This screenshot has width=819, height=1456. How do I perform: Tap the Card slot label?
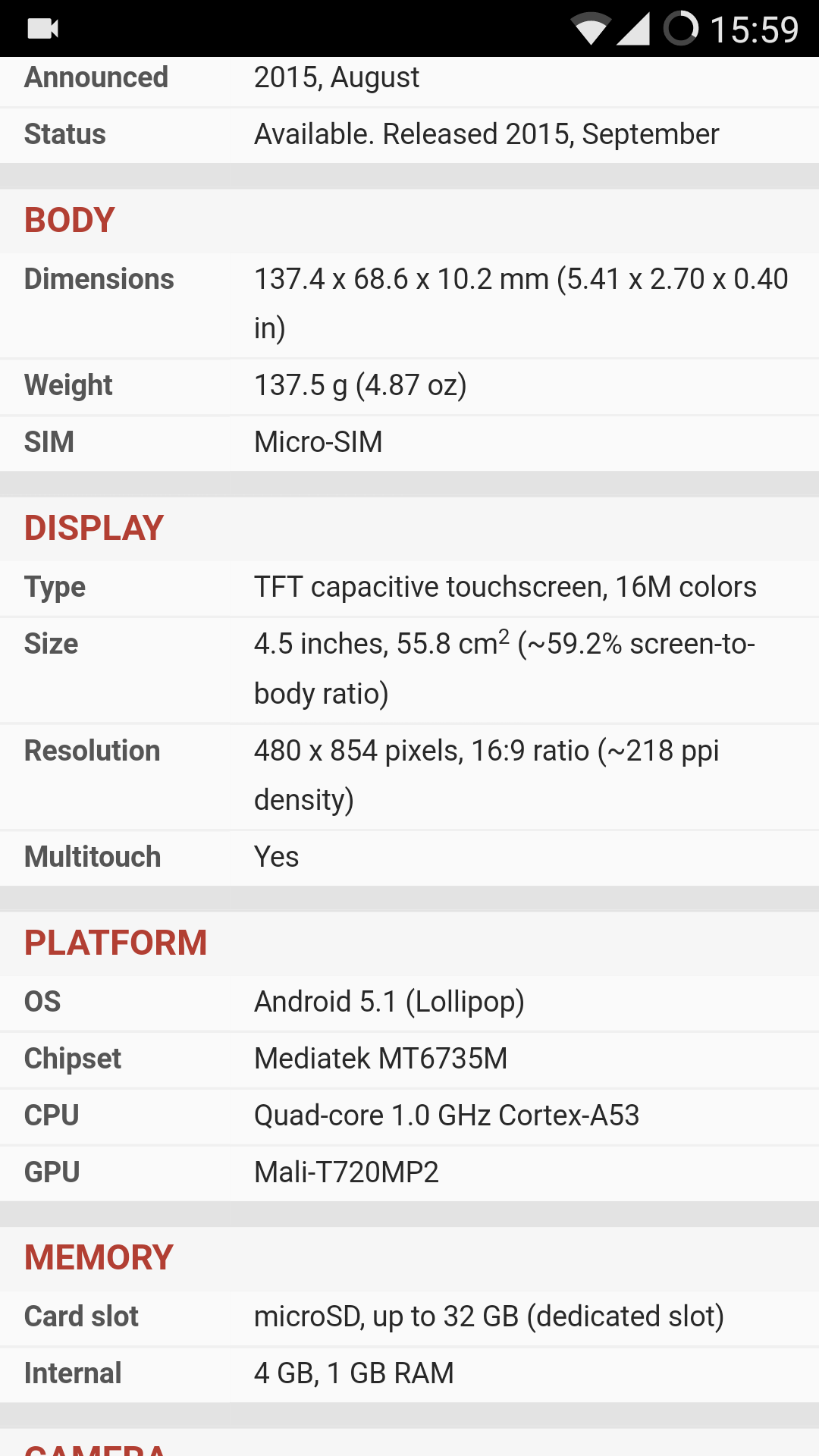point(81,1316)
